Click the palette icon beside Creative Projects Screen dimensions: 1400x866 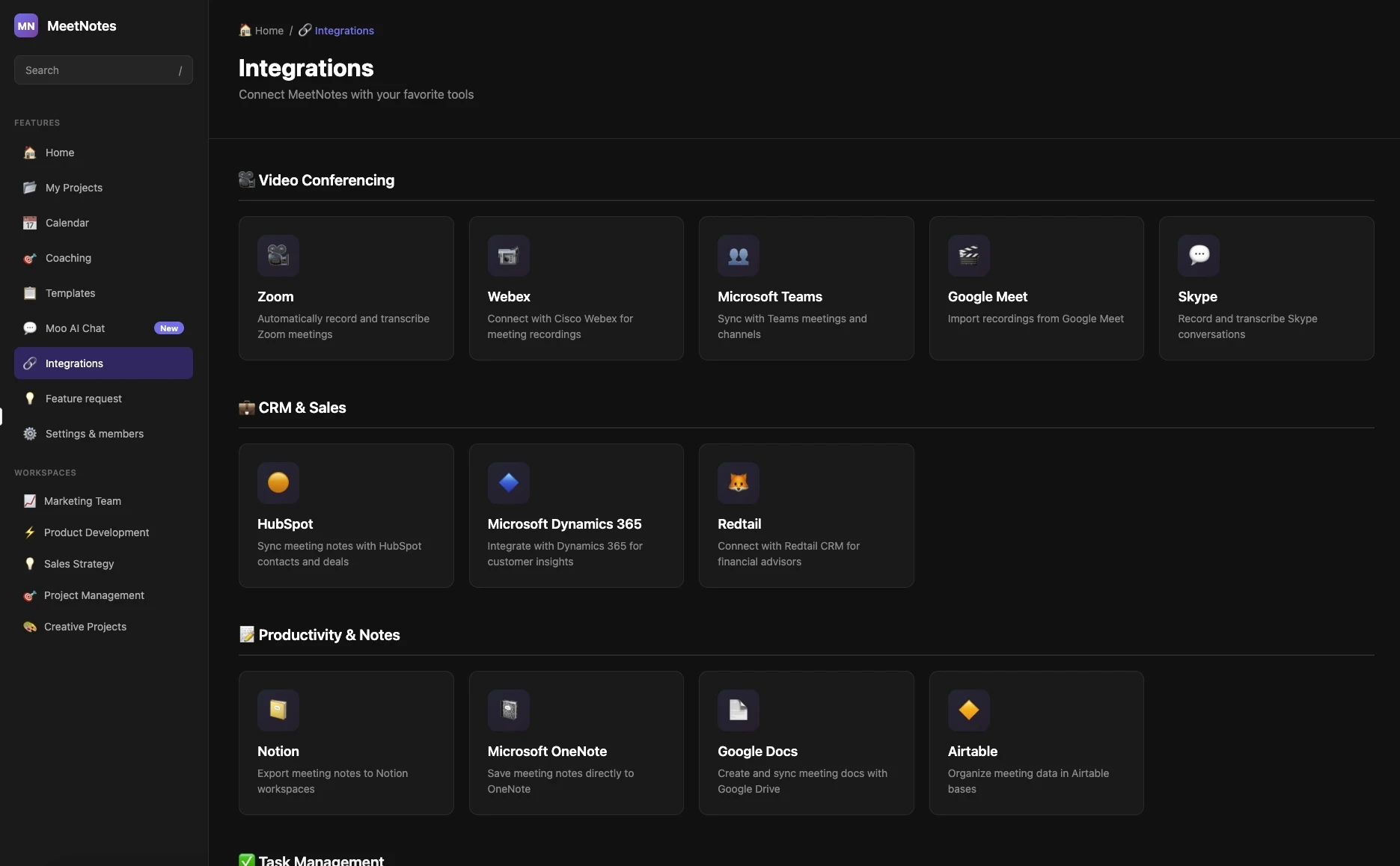tap(30, 627)
